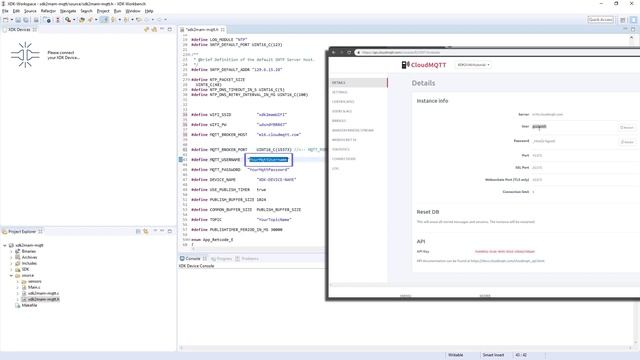
Task: Maximize the XDK Devices panel
Action: (x=170, y=29)
